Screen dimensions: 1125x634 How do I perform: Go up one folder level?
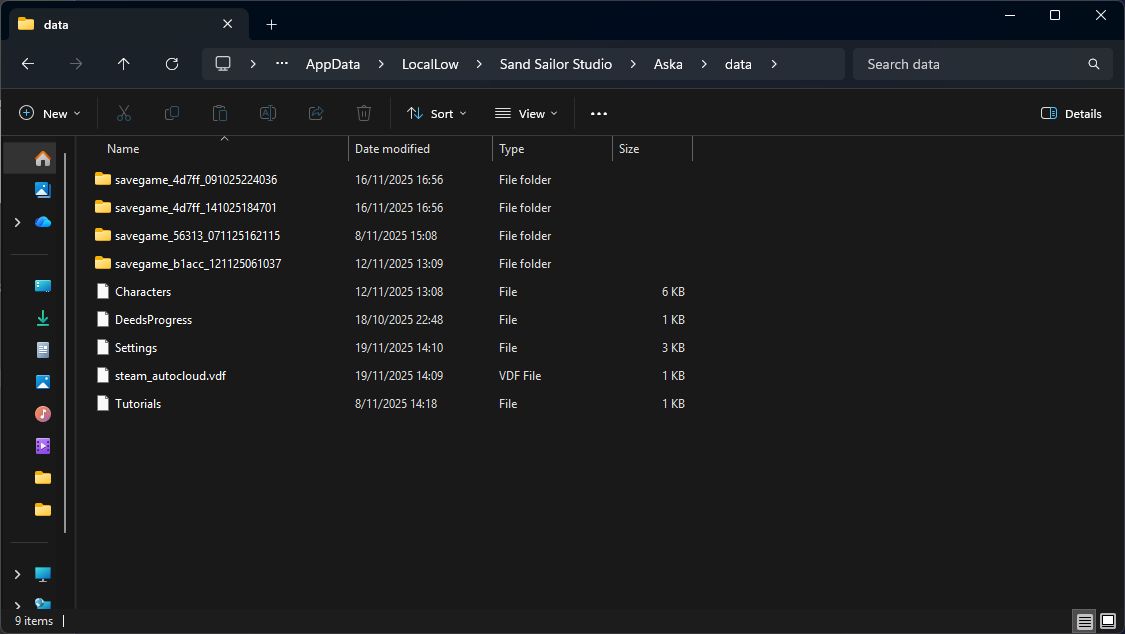[x=124, y=64]
